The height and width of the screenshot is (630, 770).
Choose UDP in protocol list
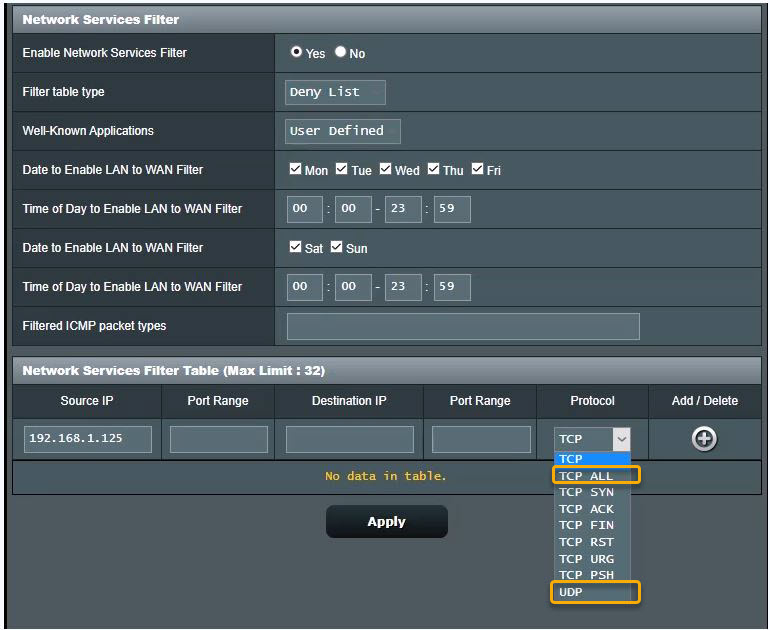pyautogui.click(x=592, y=592)
